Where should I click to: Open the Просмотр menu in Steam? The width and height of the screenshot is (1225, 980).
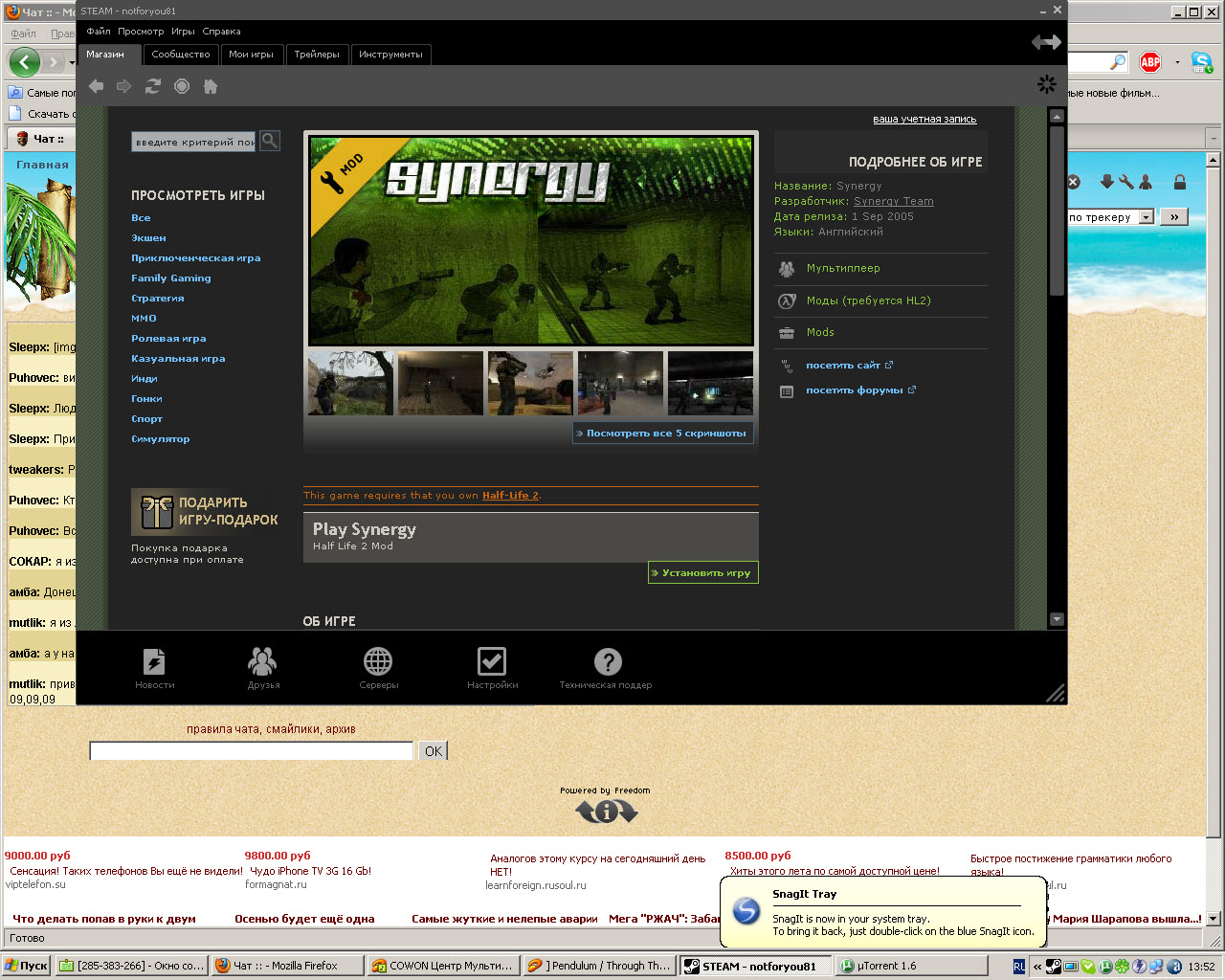pyautogui.click(x=141, y=32)
